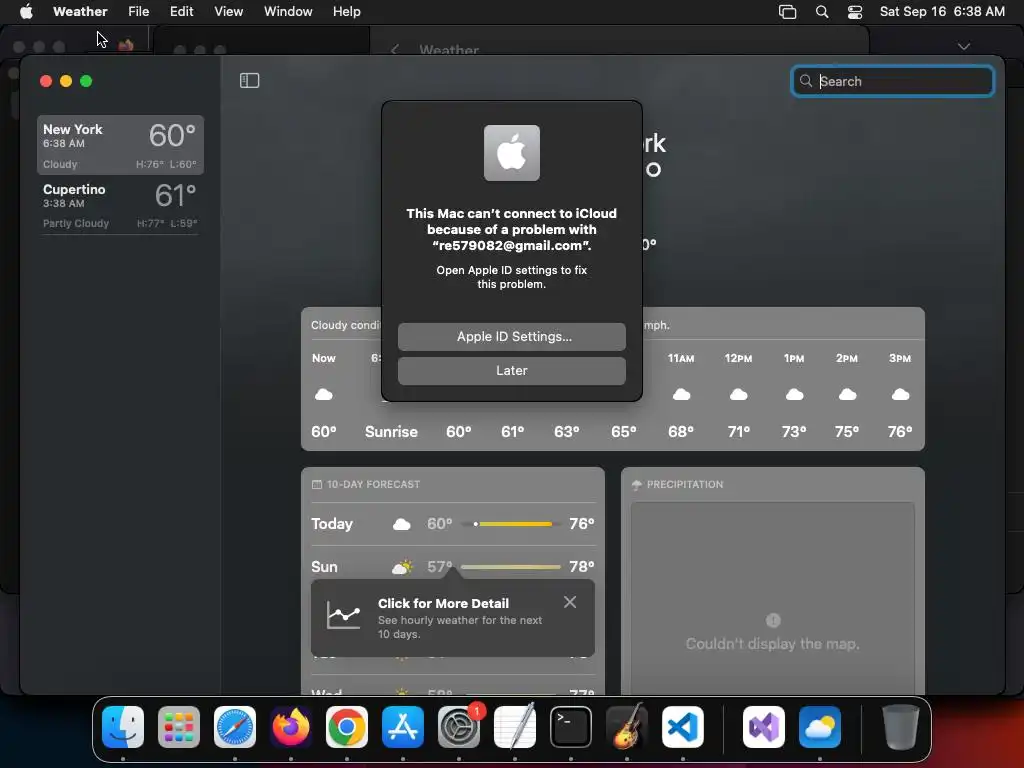Image resolution: width=1024 pixels, height=768 pixels.
Task: Open the App Store from the Dock
Action: pos(403,727)
